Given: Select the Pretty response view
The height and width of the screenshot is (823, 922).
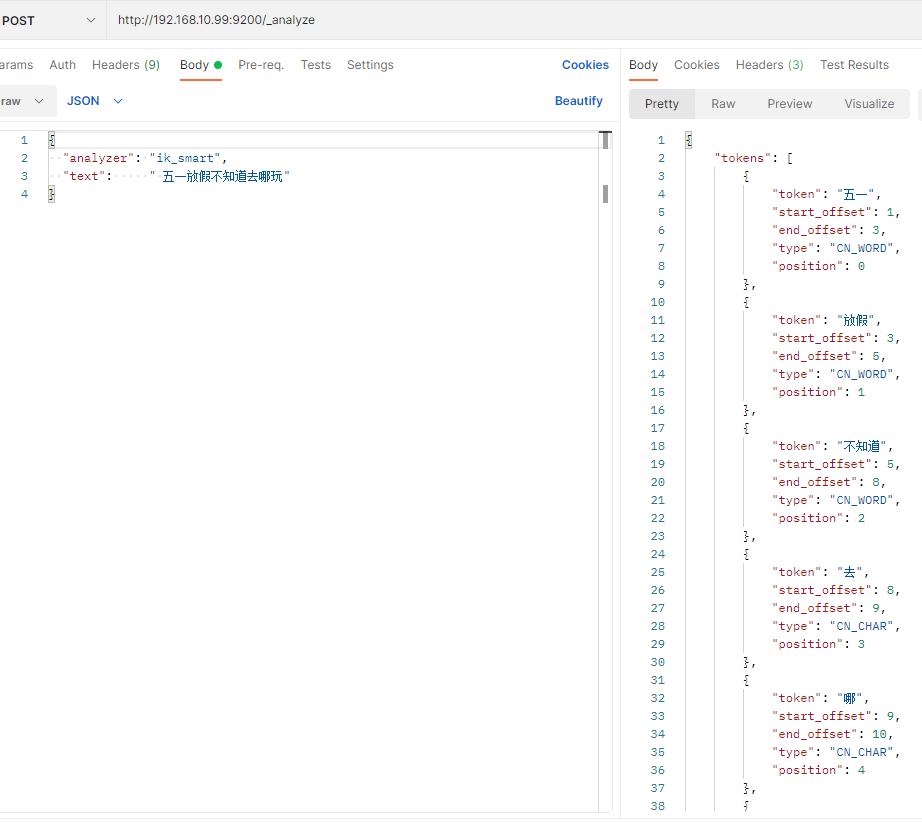Looking at the screenshot, I should tap(662, 104).
